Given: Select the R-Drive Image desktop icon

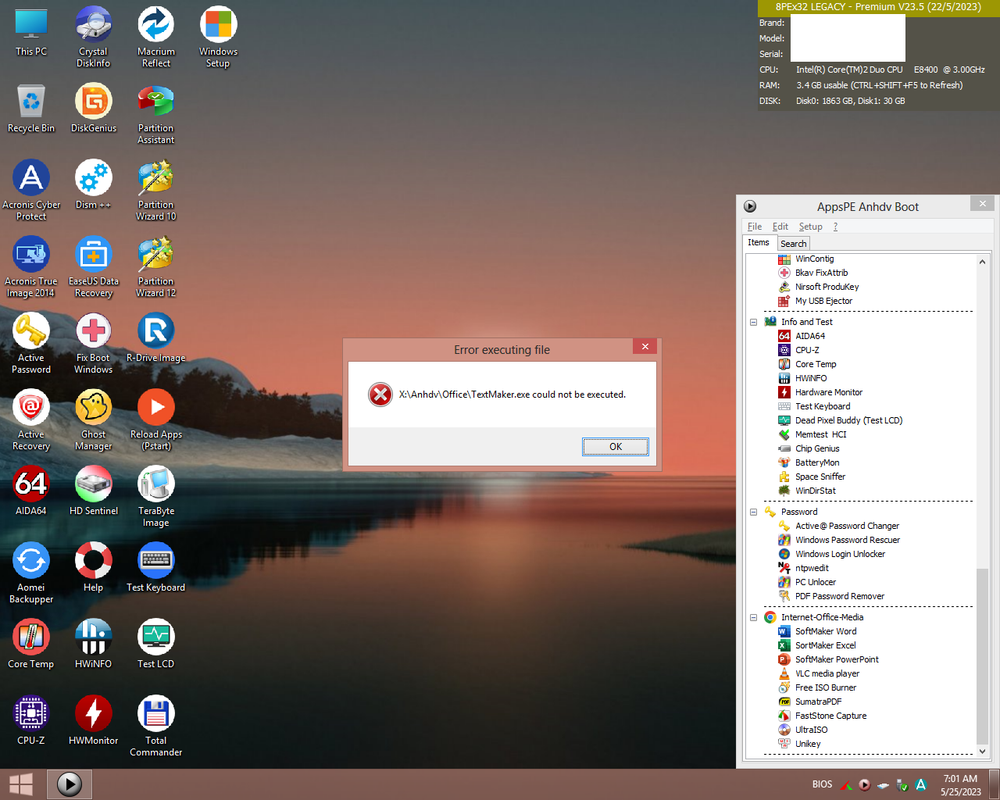Looking at the screenshot, I should click(156, 337).
